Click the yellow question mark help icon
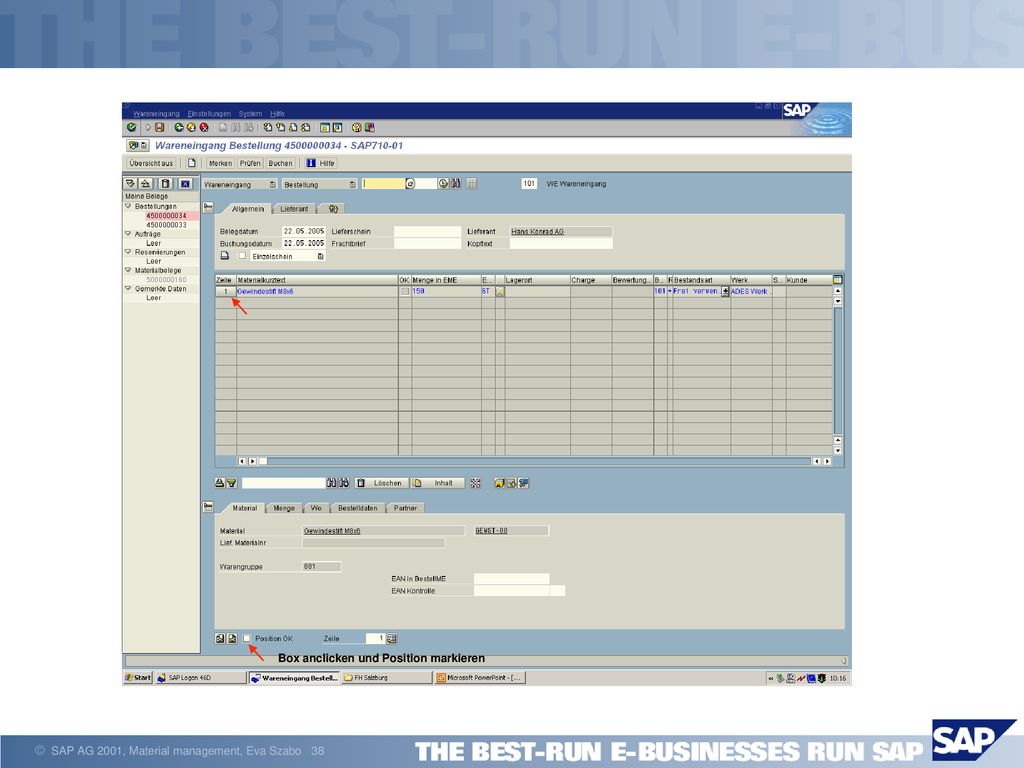Viewport: 1024px width, 768px height. pos(357,127)
